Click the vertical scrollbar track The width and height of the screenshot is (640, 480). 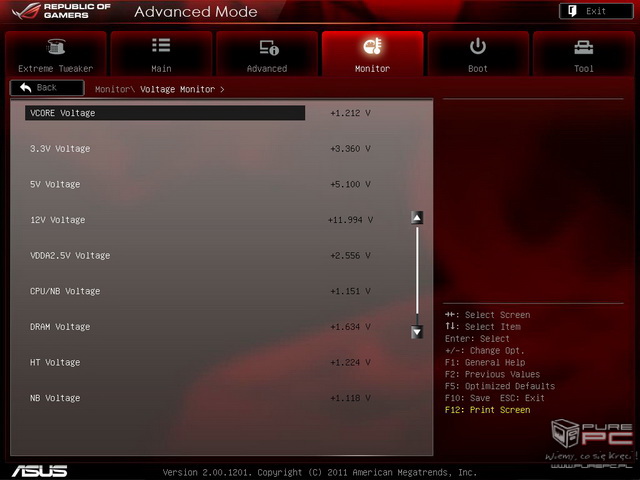pos(417,275)
